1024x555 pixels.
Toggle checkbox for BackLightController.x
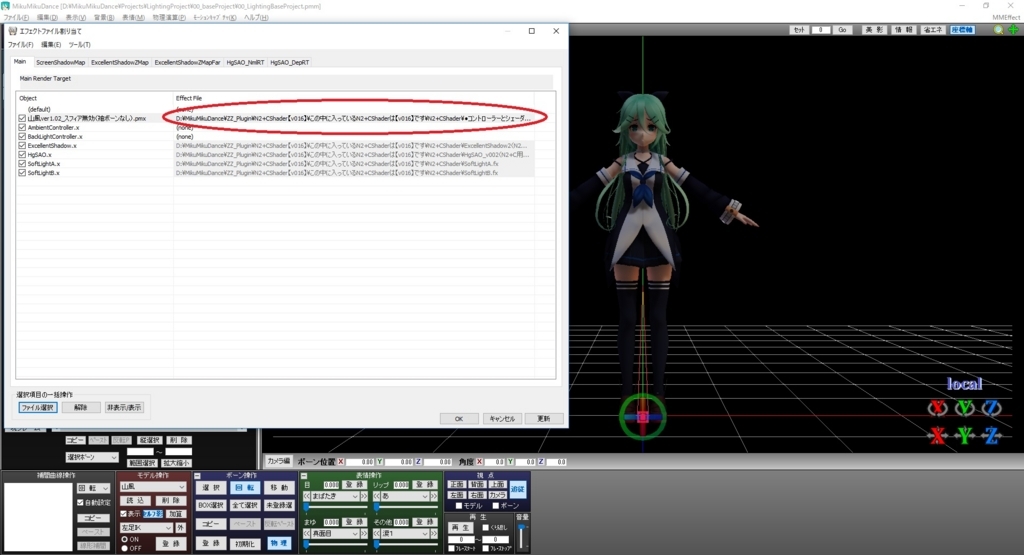pyautogui.click(x=22, y=136)
